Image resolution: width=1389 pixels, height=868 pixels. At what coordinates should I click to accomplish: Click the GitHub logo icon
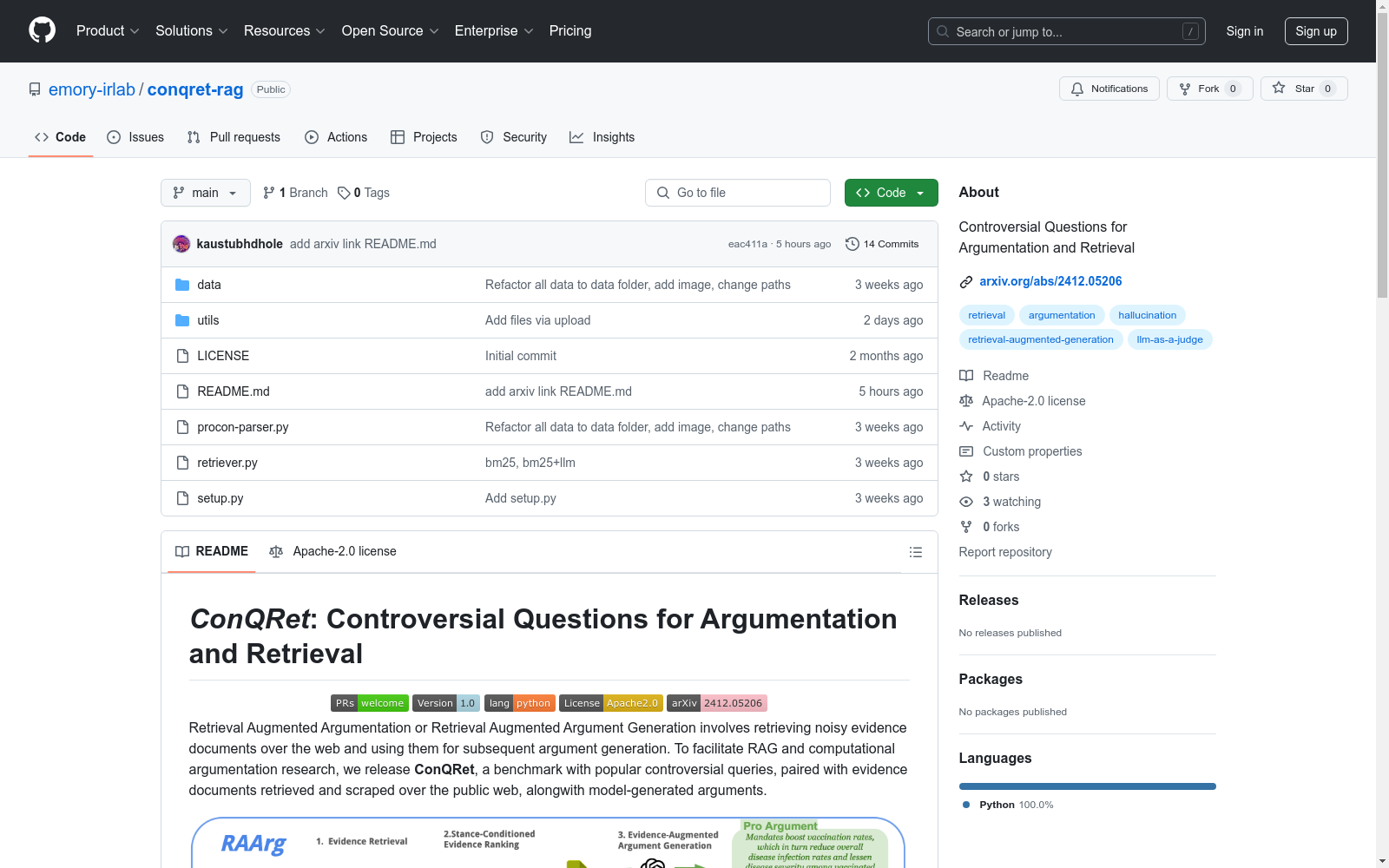[42, 30]
